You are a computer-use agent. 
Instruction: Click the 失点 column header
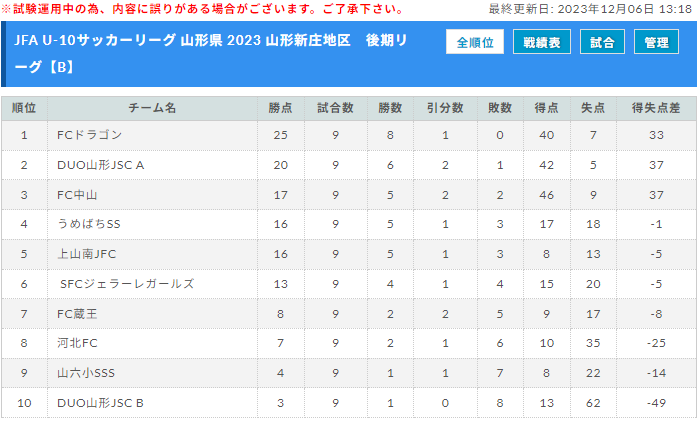pyautogui.click(x=593, y=108)
